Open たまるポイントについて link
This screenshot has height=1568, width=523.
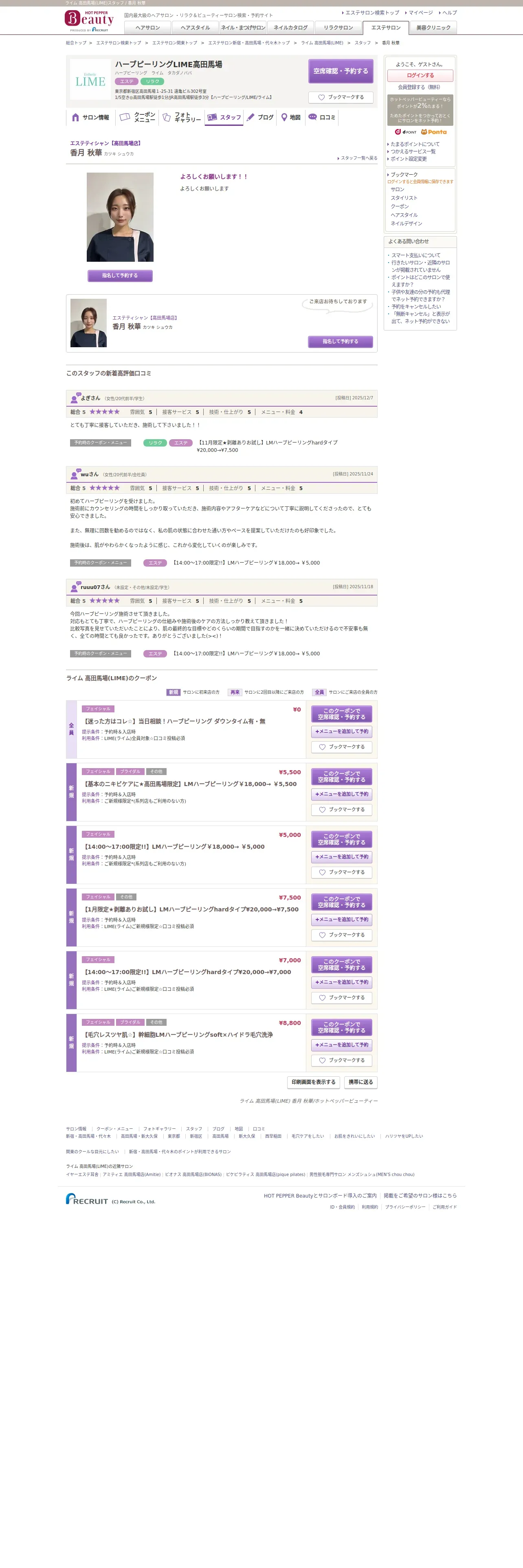[x=415, y=144]
